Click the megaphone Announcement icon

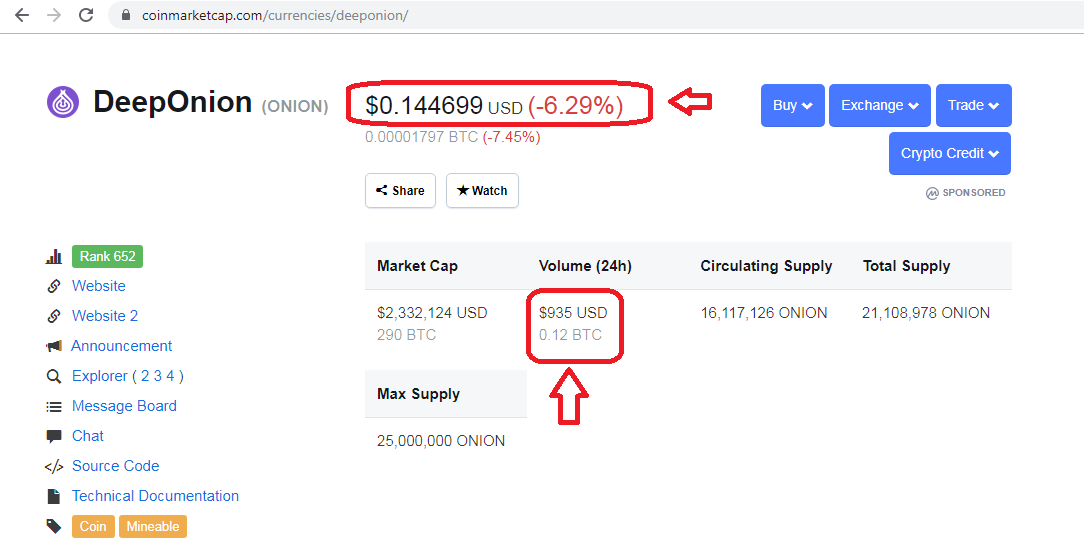coord(54,346)
